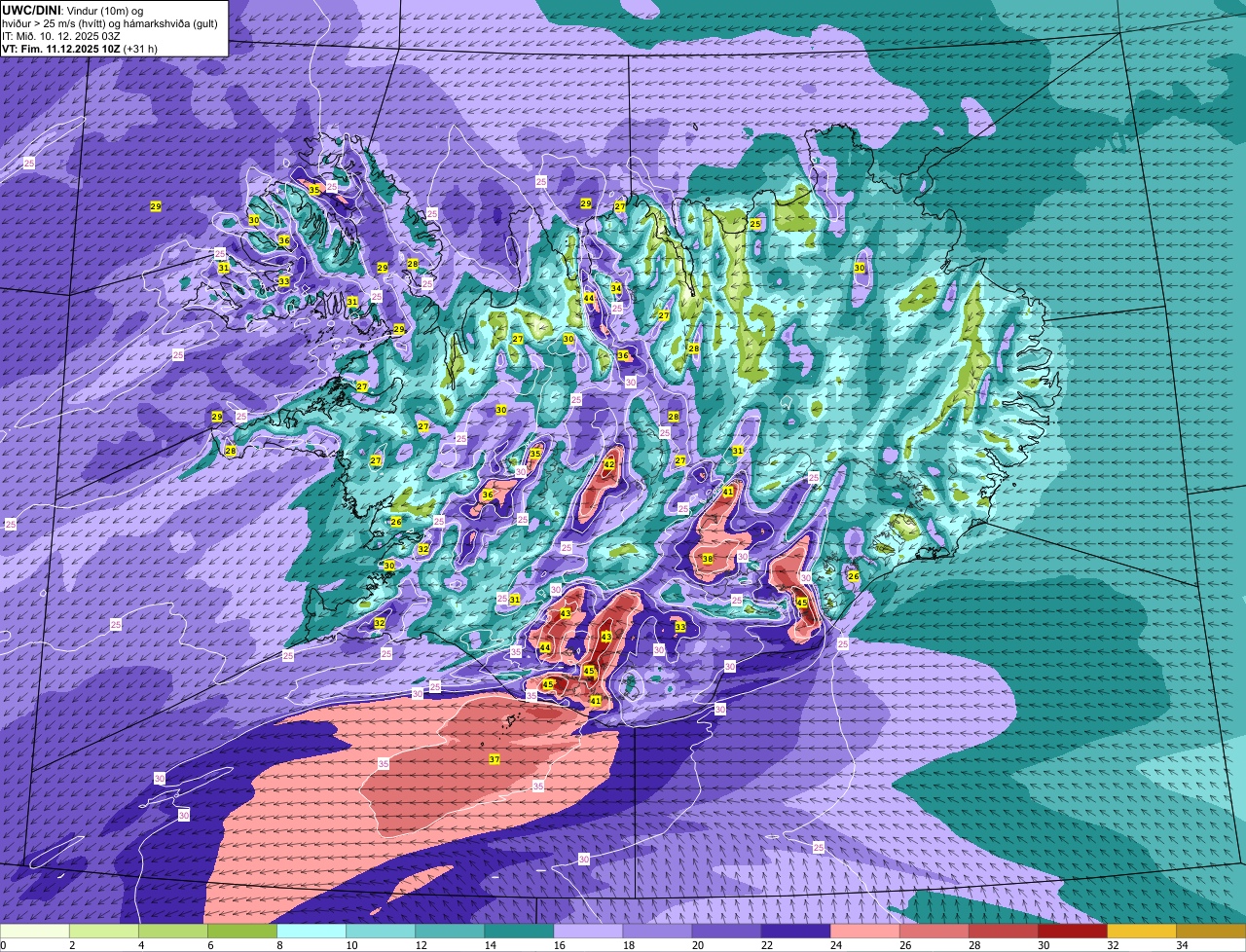
Task: Click the color bar tick label 34
Action: (x=1180, y=945)
